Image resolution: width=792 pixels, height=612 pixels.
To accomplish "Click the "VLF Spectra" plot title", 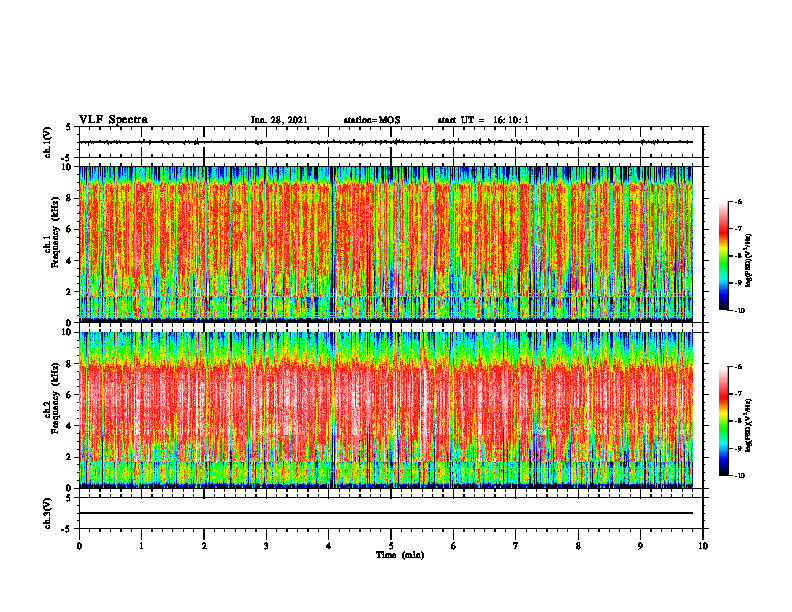I will (113, 120).
